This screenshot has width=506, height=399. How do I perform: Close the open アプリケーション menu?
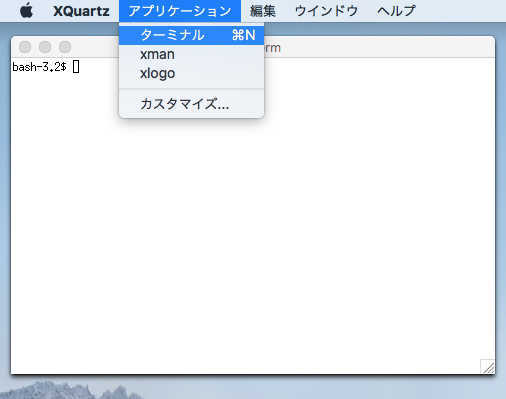pos(180,11)
